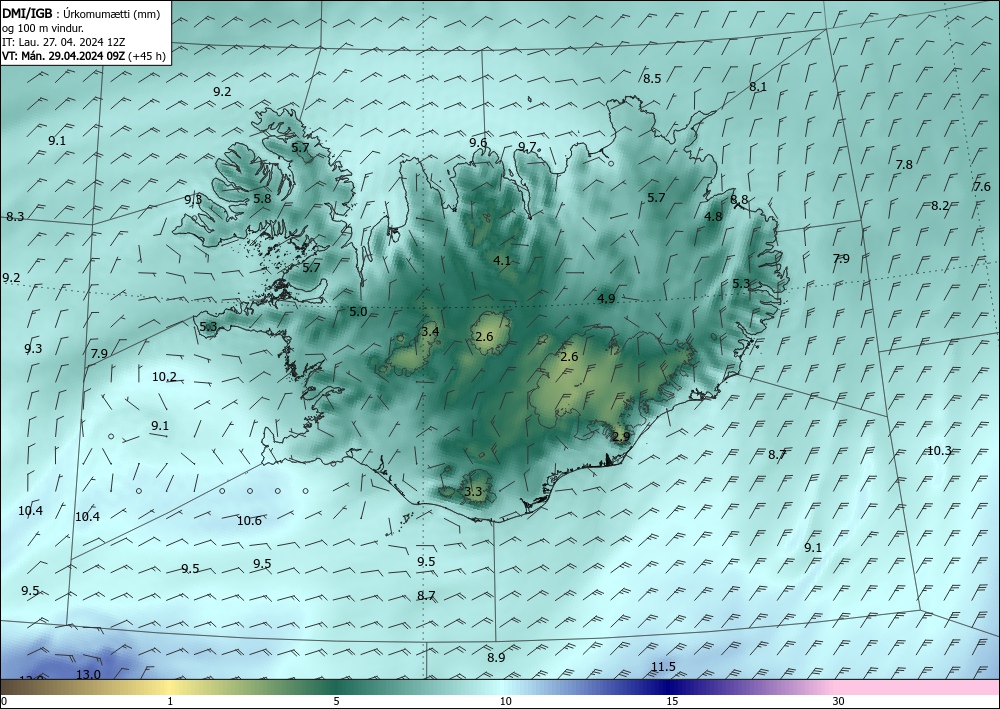Click the 4.1 value on the map
Screen dimensions: 1000x709
point(502,260)
